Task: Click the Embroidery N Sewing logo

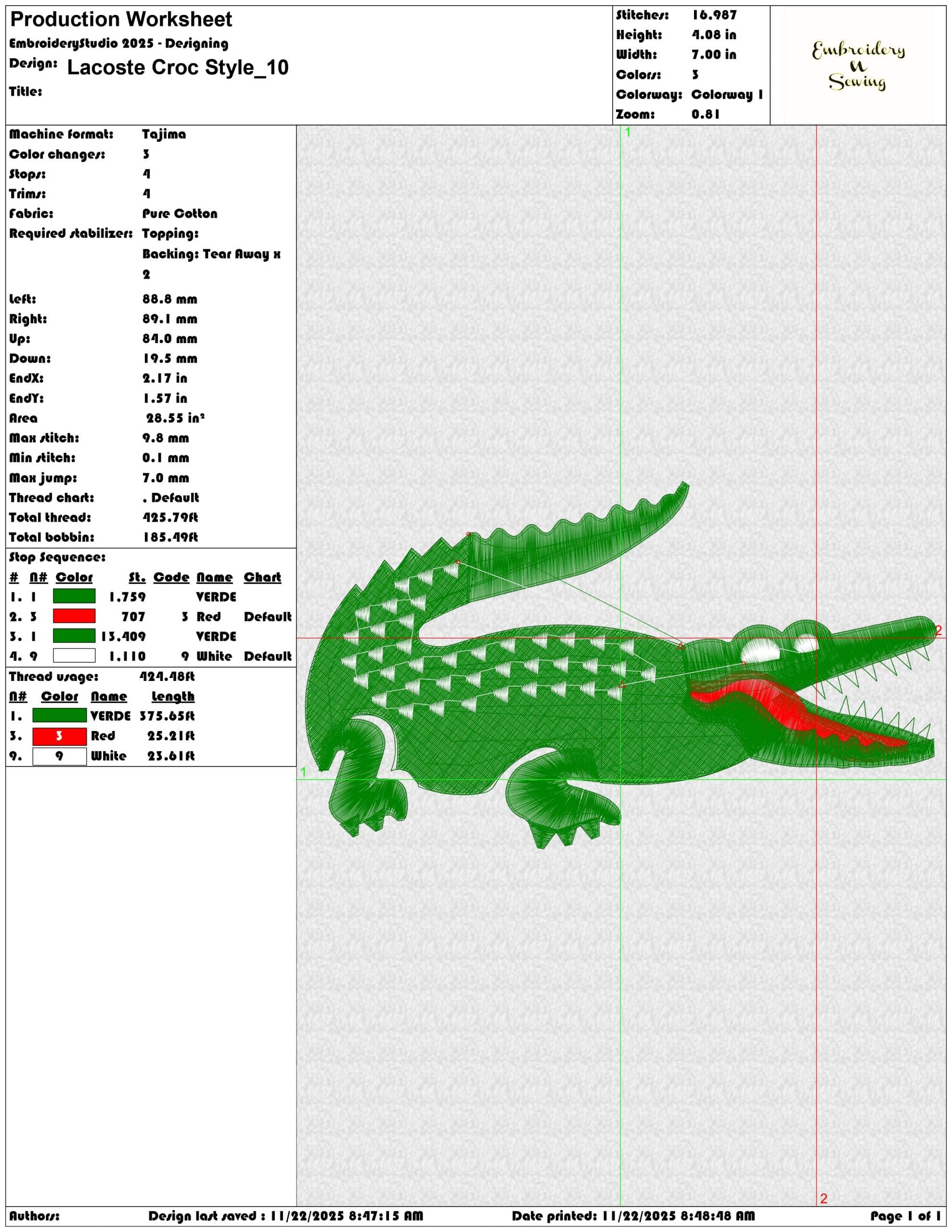Action: pyautogui.click(x=858, y=65)
